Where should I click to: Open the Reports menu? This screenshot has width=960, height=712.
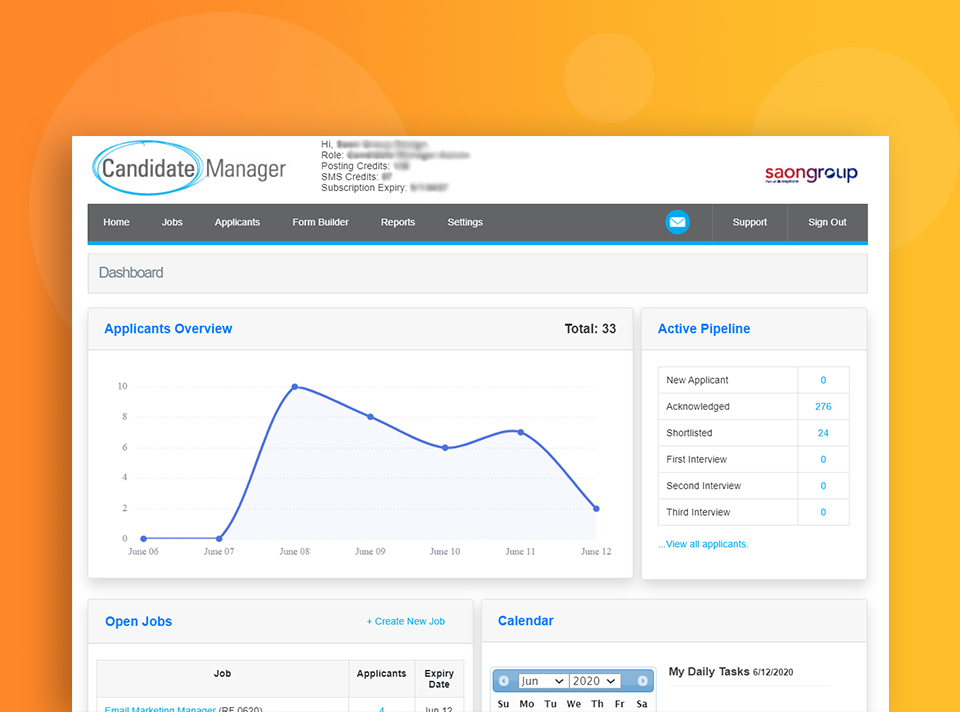[397, 222]
